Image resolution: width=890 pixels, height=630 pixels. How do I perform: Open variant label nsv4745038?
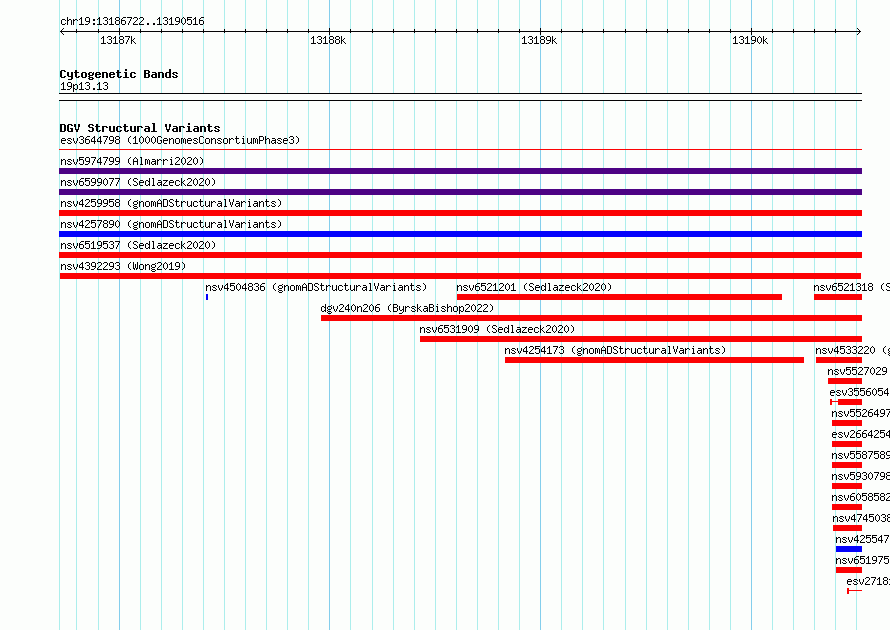point(861,518)
